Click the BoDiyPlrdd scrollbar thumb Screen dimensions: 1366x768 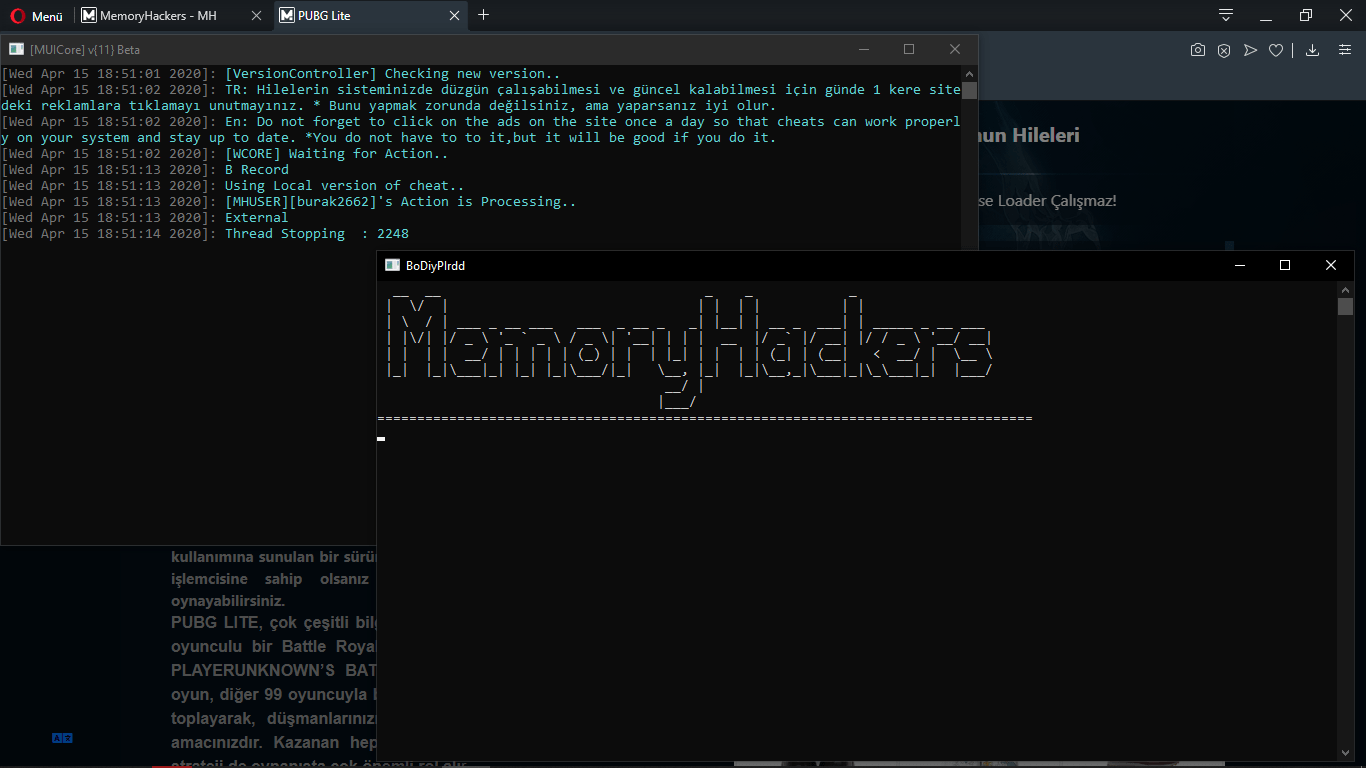point(1345,306)
